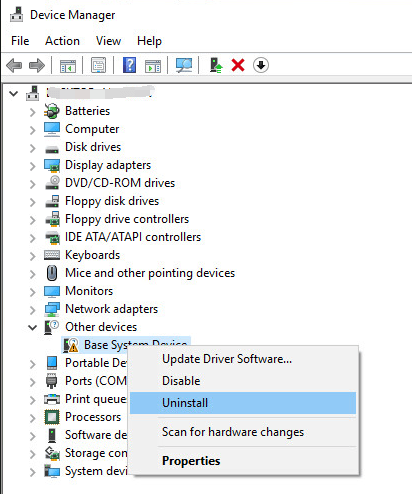Click the computer root node icon
The height and width of the screenshot is (494, 412).
point(33,93)
